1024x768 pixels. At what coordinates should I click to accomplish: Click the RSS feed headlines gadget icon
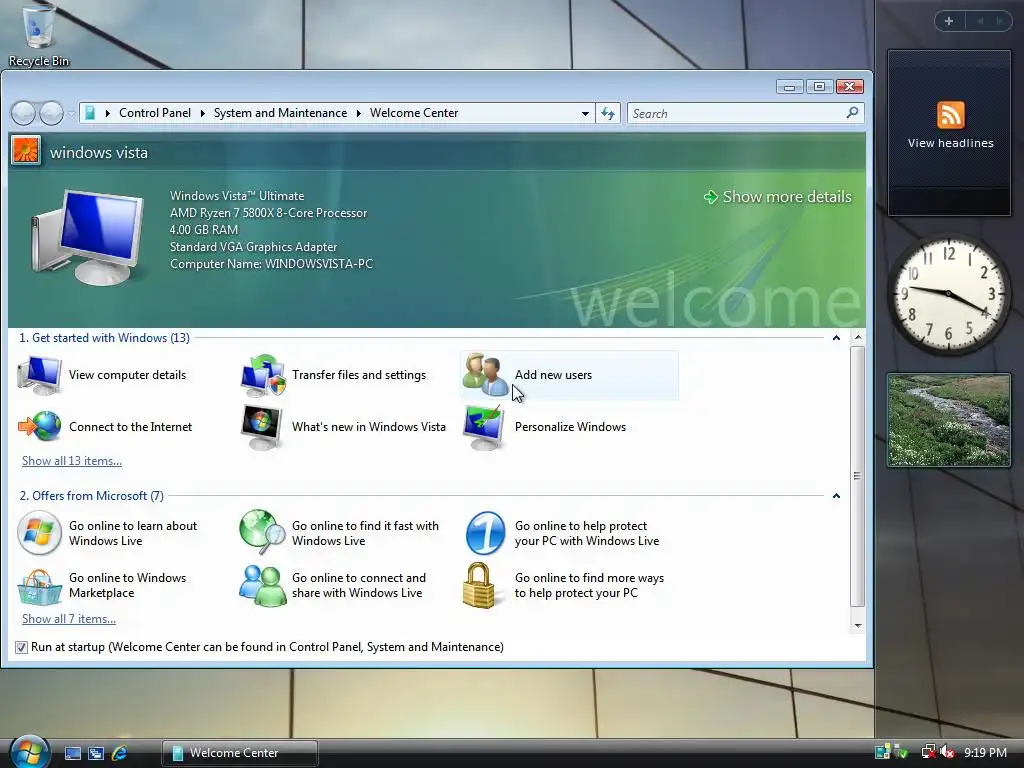coord(950,116)
